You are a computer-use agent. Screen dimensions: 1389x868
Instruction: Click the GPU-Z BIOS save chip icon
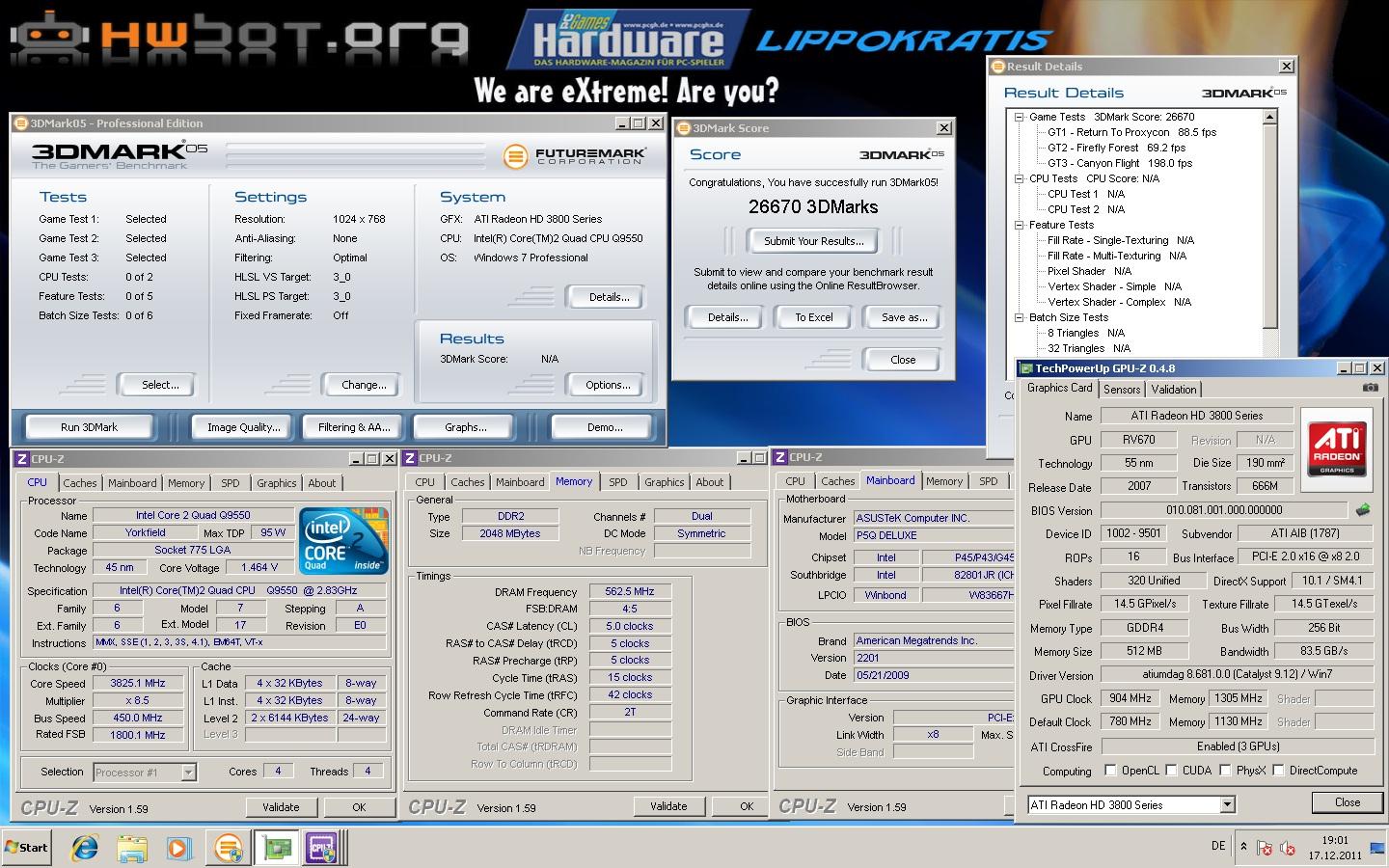pyautogui.click(x=1363, y=509)
